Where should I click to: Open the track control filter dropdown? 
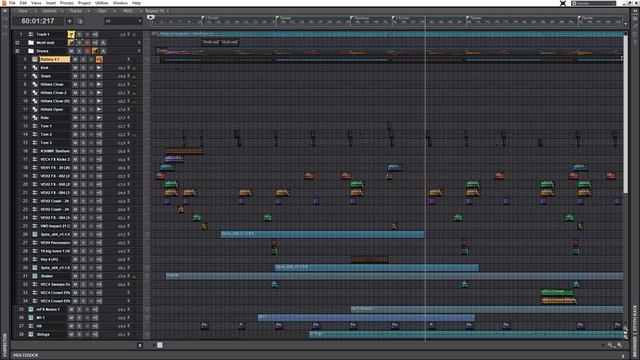click(122, 21)
